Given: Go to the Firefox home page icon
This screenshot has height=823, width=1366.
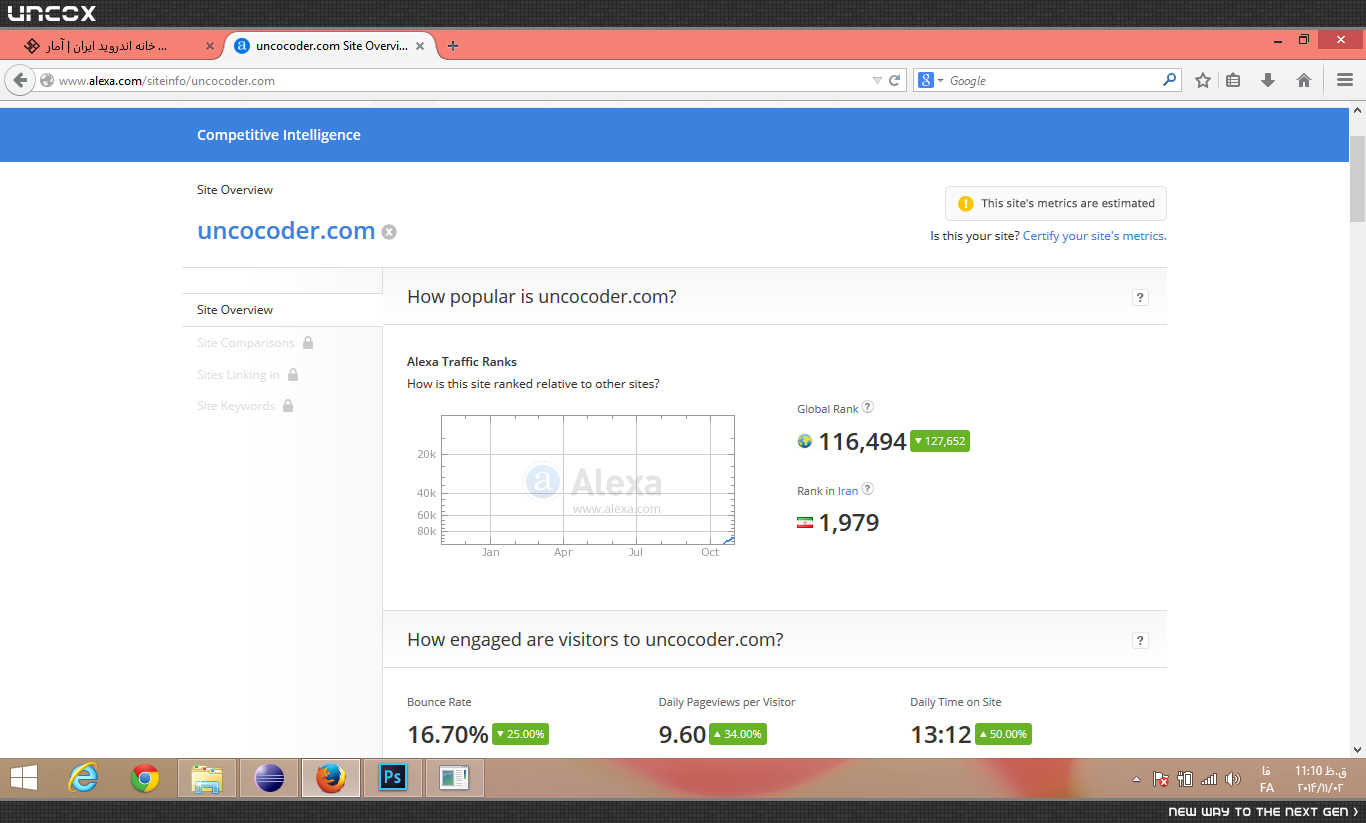Looking at the screenshot, I should pos(1304,80).
